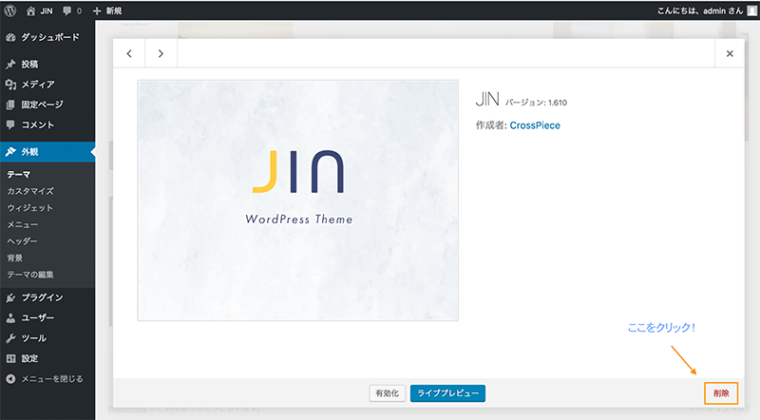The width and height of the screenshot is (760, 420).
Task: Click the wrench icon beside ツール
Action: 11,338
